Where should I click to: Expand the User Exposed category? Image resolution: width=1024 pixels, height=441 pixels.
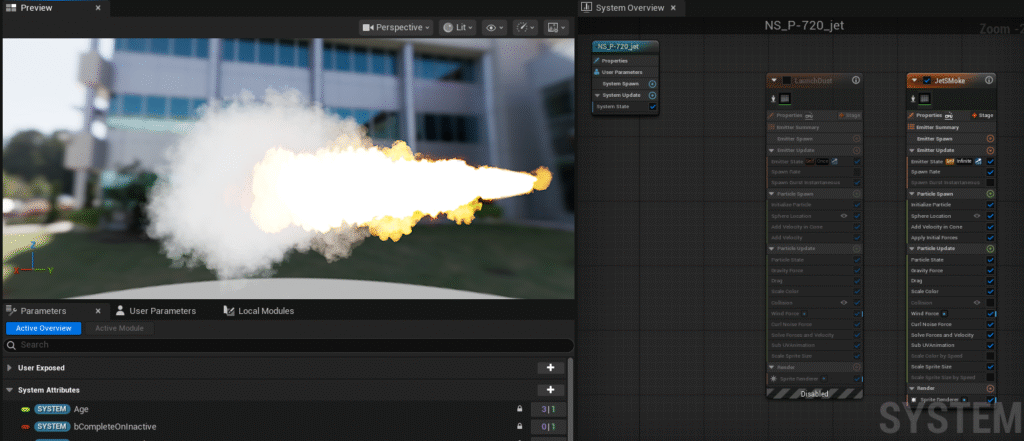click(10, 368)
